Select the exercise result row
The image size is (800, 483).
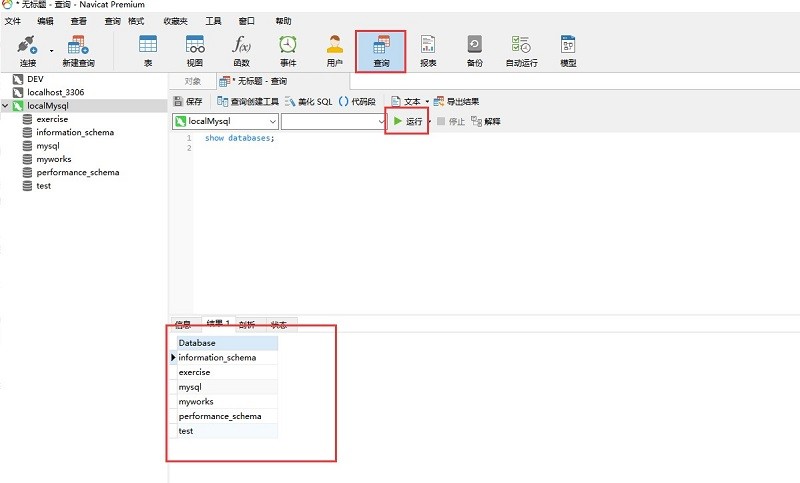[x=227, y=372]
